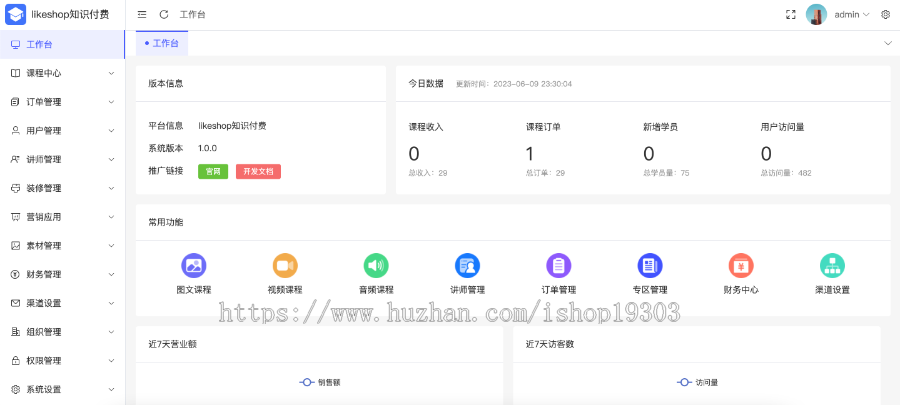Click the 用户管理 person icon in sidebar
Viewport: 900px width, 405px height.
pos(15,130)
